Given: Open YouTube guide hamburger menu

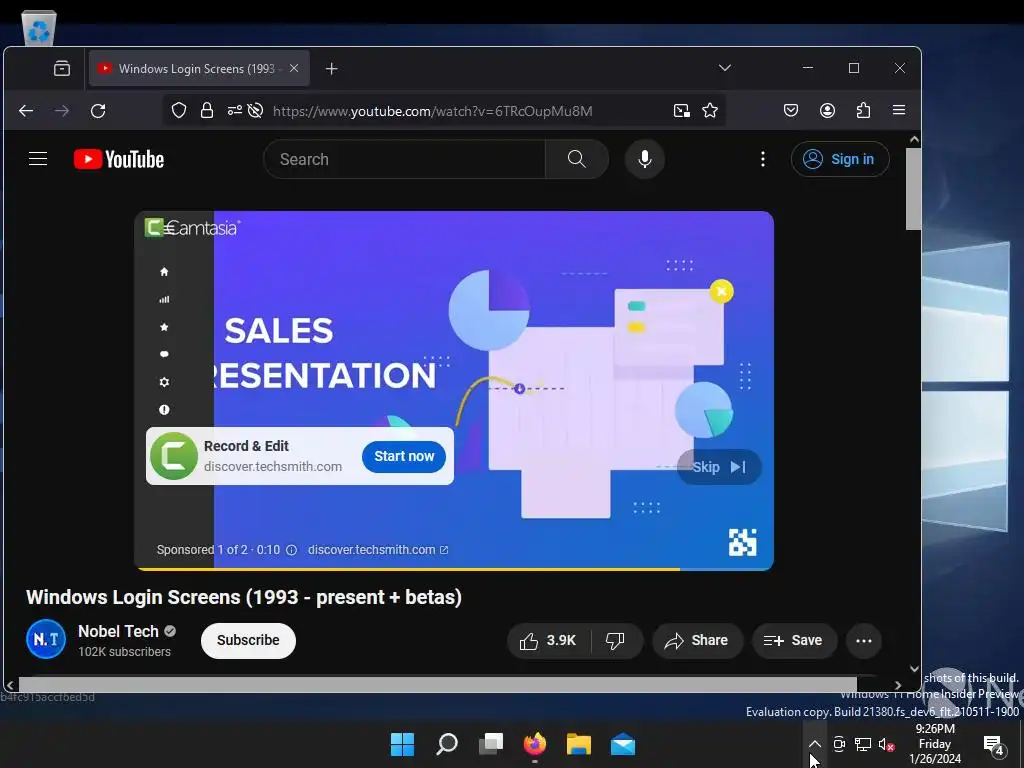Looking at the screenshot, I should (x=38, y=159).
